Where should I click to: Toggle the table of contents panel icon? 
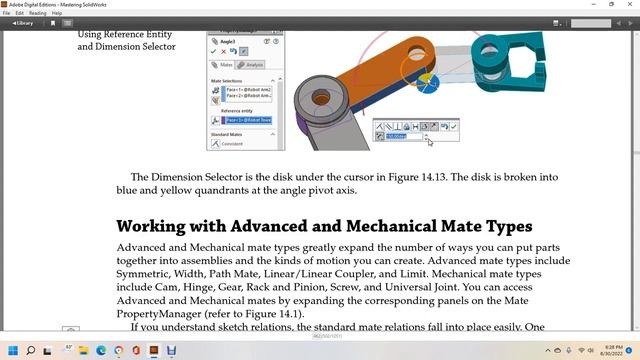tap(68, 23)
